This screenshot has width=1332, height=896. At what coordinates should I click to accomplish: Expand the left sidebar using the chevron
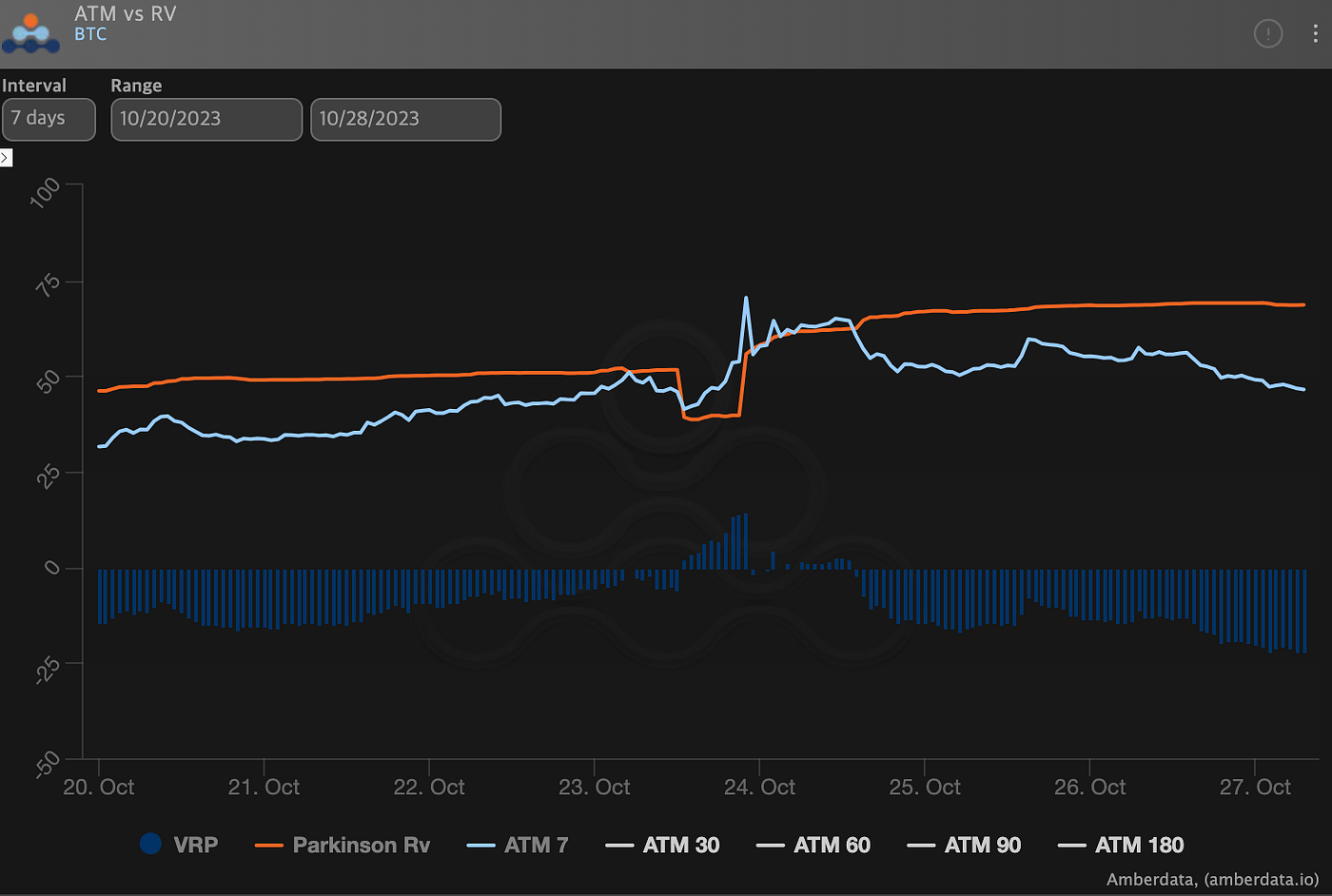coord(6,157)
